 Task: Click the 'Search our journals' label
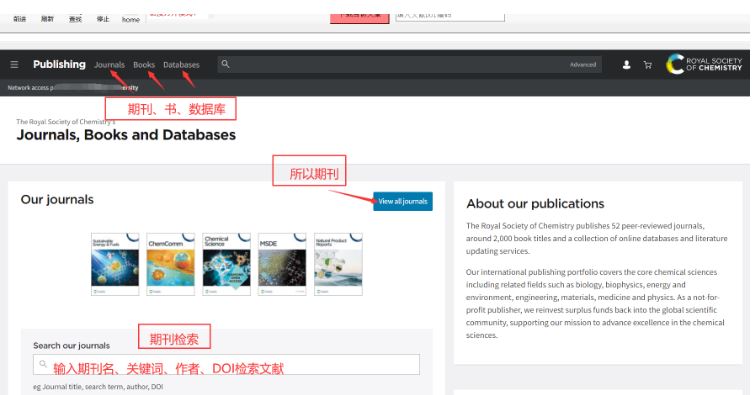71,346
